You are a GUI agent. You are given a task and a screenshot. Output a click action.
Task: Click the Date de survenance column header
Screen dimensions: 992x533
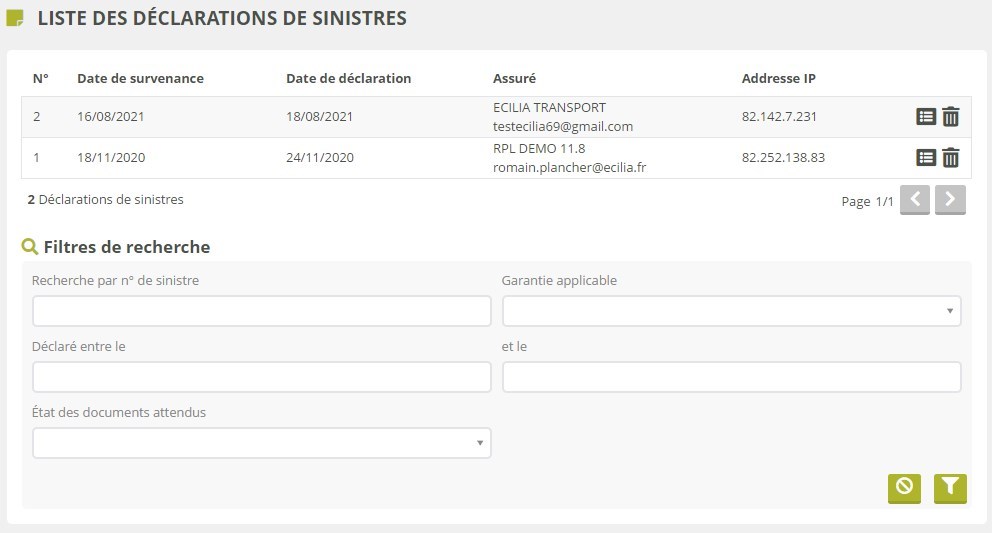[x=140, y=78]
